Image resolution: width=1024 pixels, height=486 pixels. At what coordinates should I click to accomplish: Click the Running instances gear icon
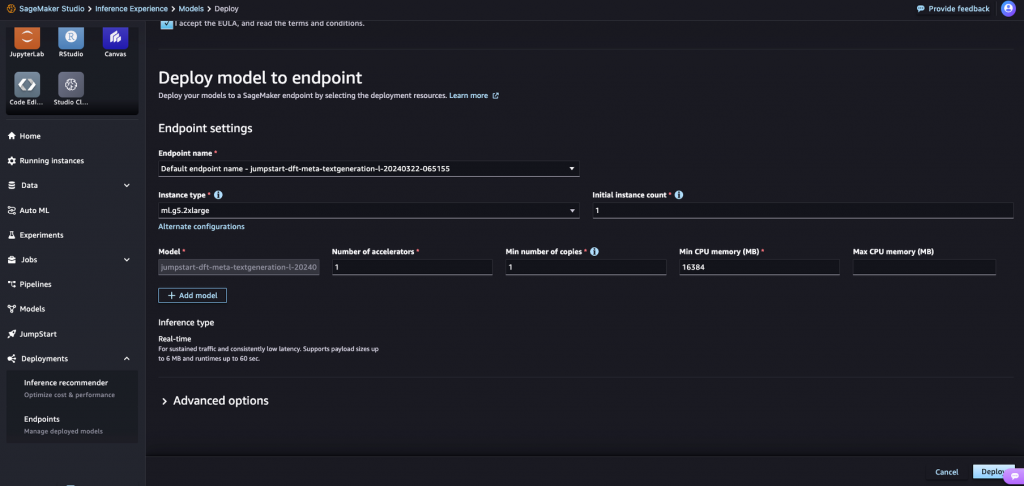[11, 161]
